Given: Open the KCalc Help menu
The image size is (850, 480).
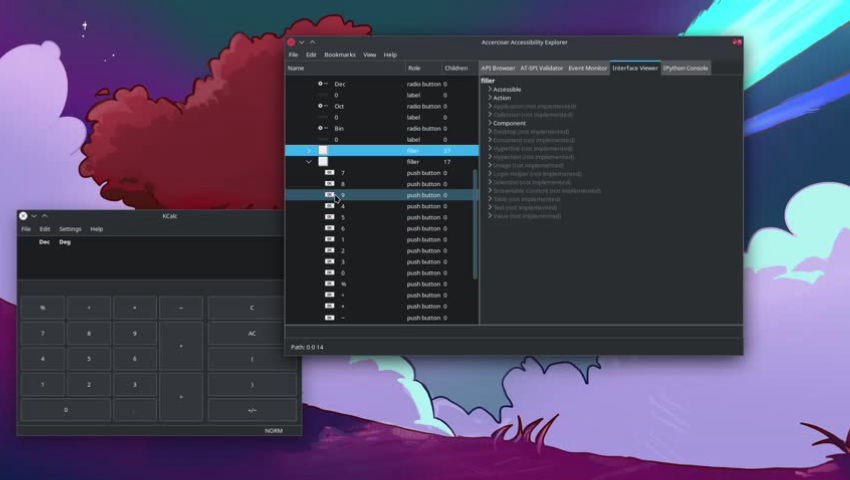Looking at the screenshot, I should pyautogui.click(x=96, y=229).
